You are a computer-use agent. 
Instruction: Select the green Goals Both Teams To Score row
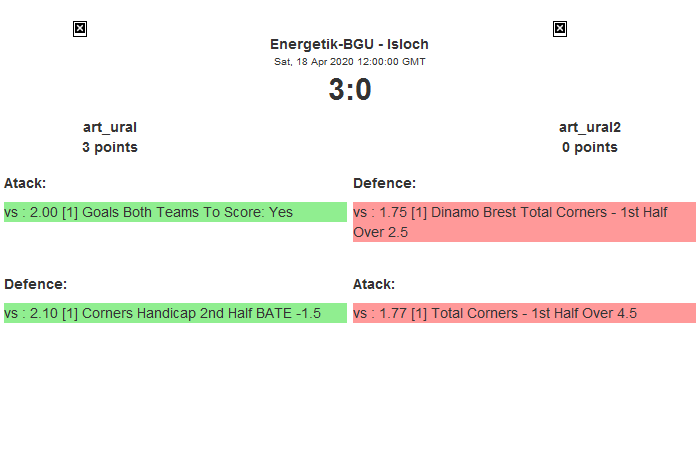[x=175, y=212]
